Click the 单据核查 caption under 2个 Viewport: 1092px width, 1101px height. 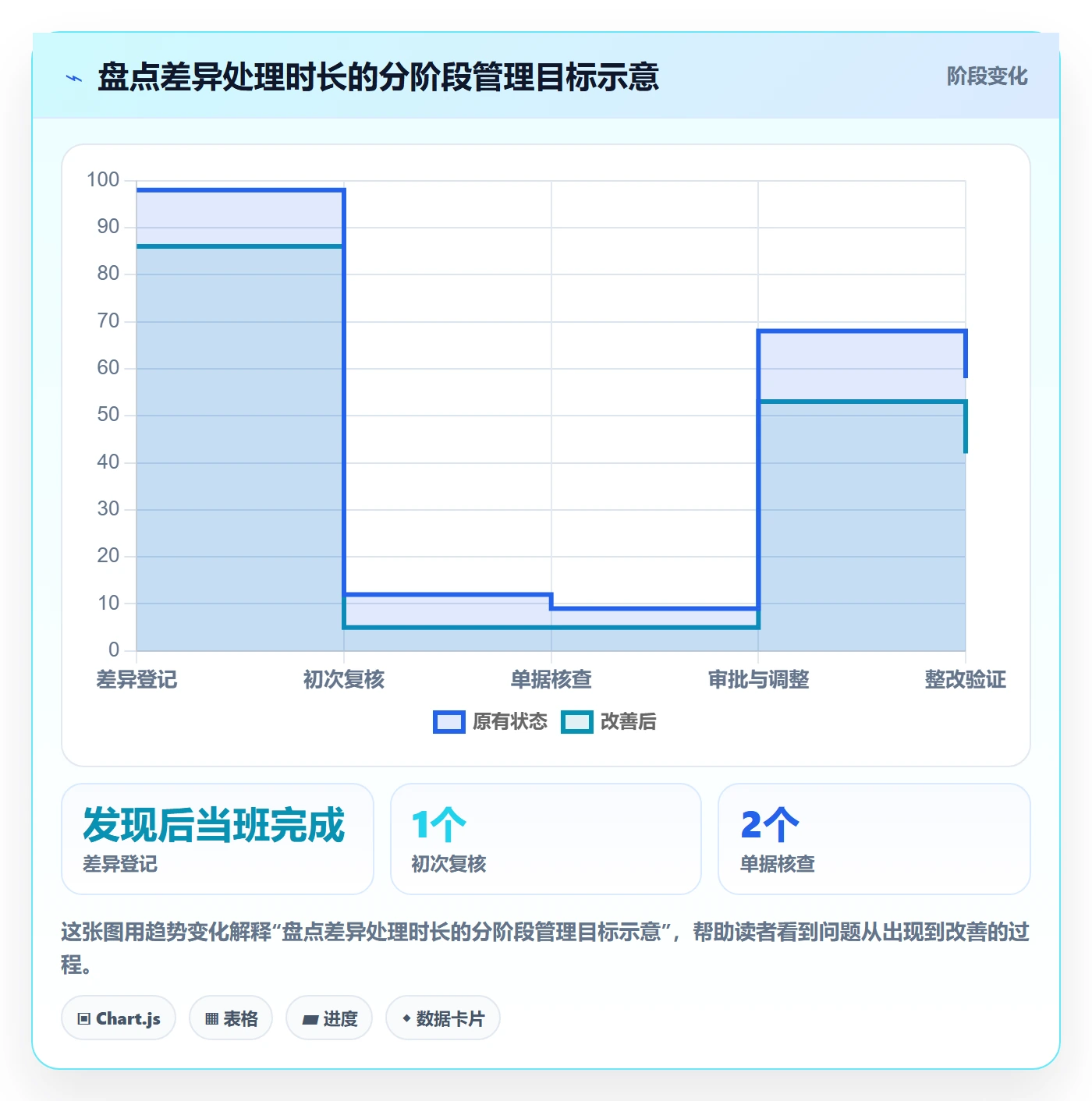pos(778,864)
